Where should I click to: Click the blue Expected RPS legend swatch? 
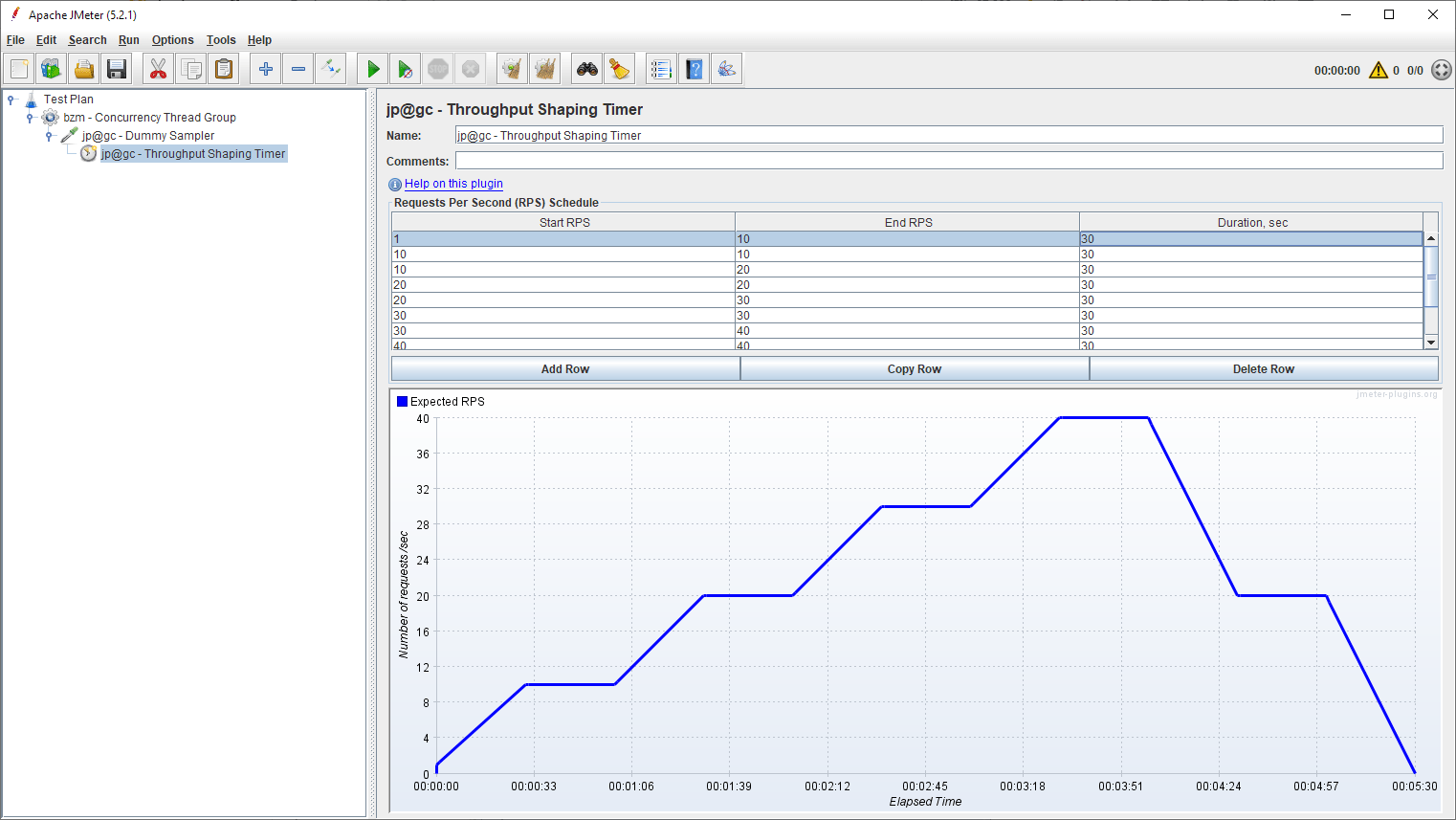[x=403, y=402]
